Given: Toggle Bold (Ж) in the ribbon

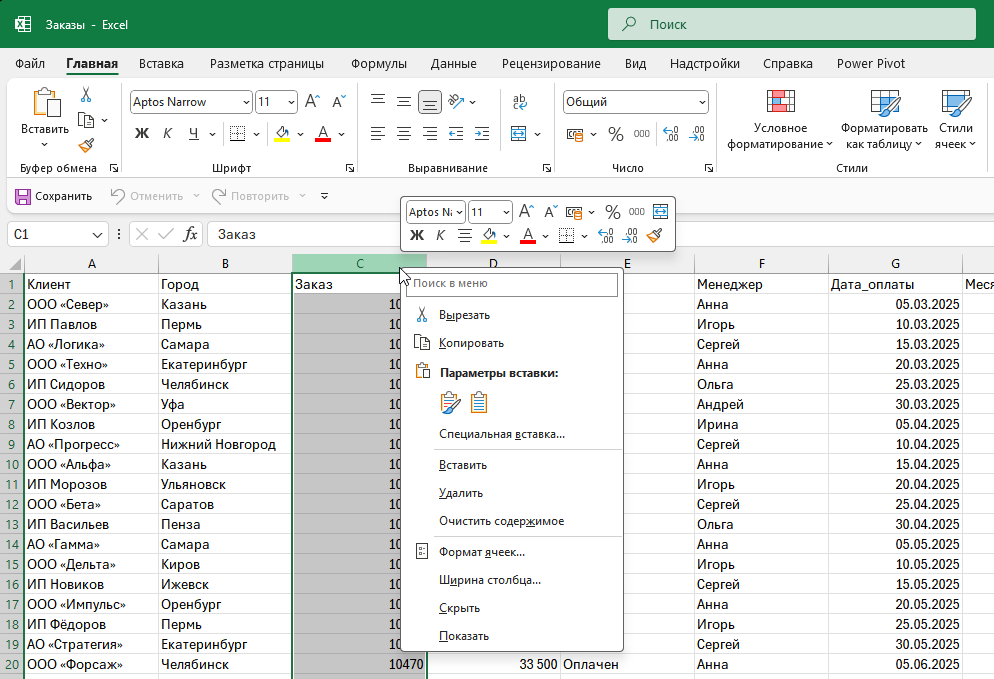Looking at the screenshot, I should click(x=141, y=134).
